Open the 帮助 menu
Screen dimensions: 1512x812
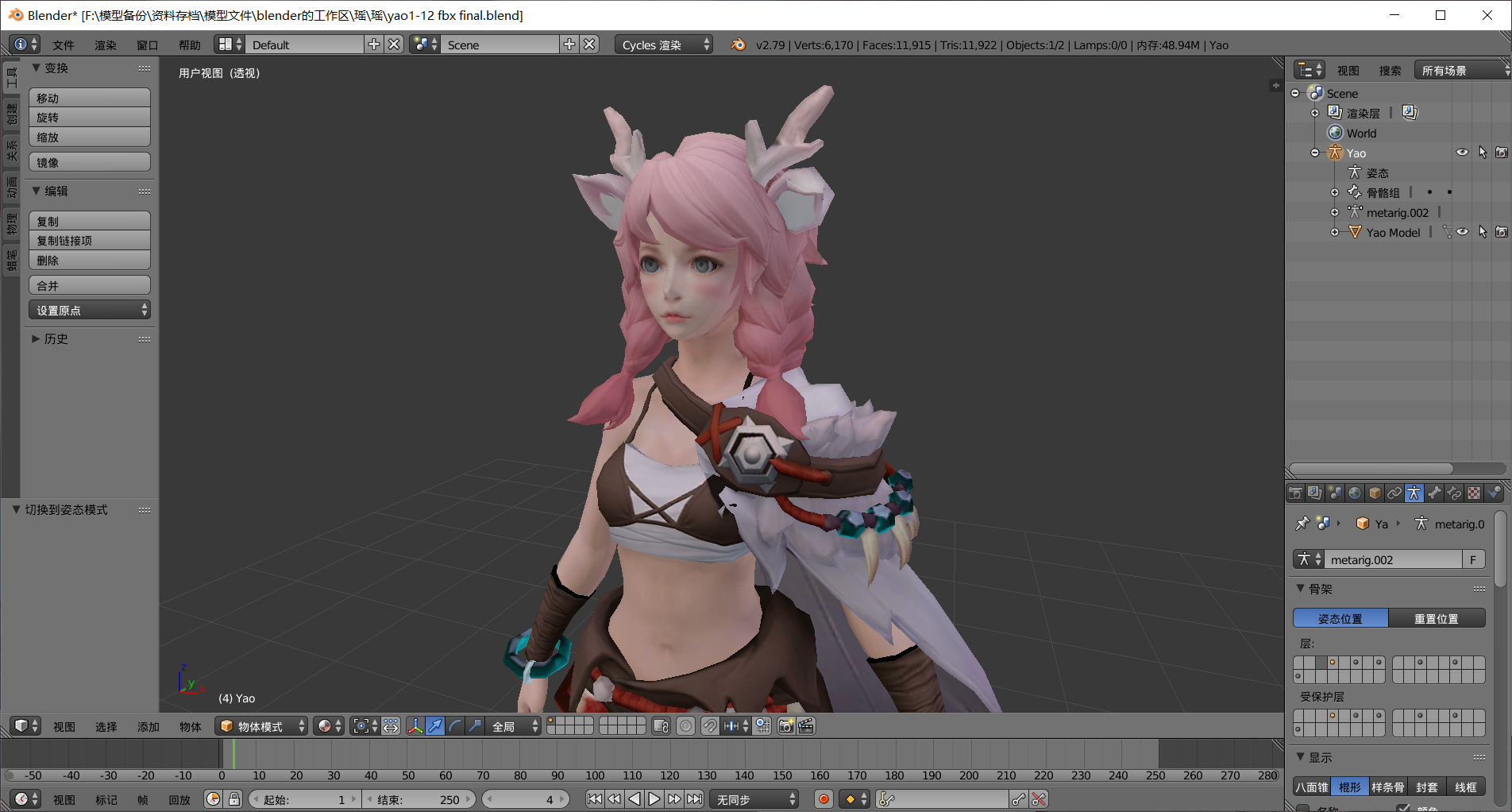[190, 44]
